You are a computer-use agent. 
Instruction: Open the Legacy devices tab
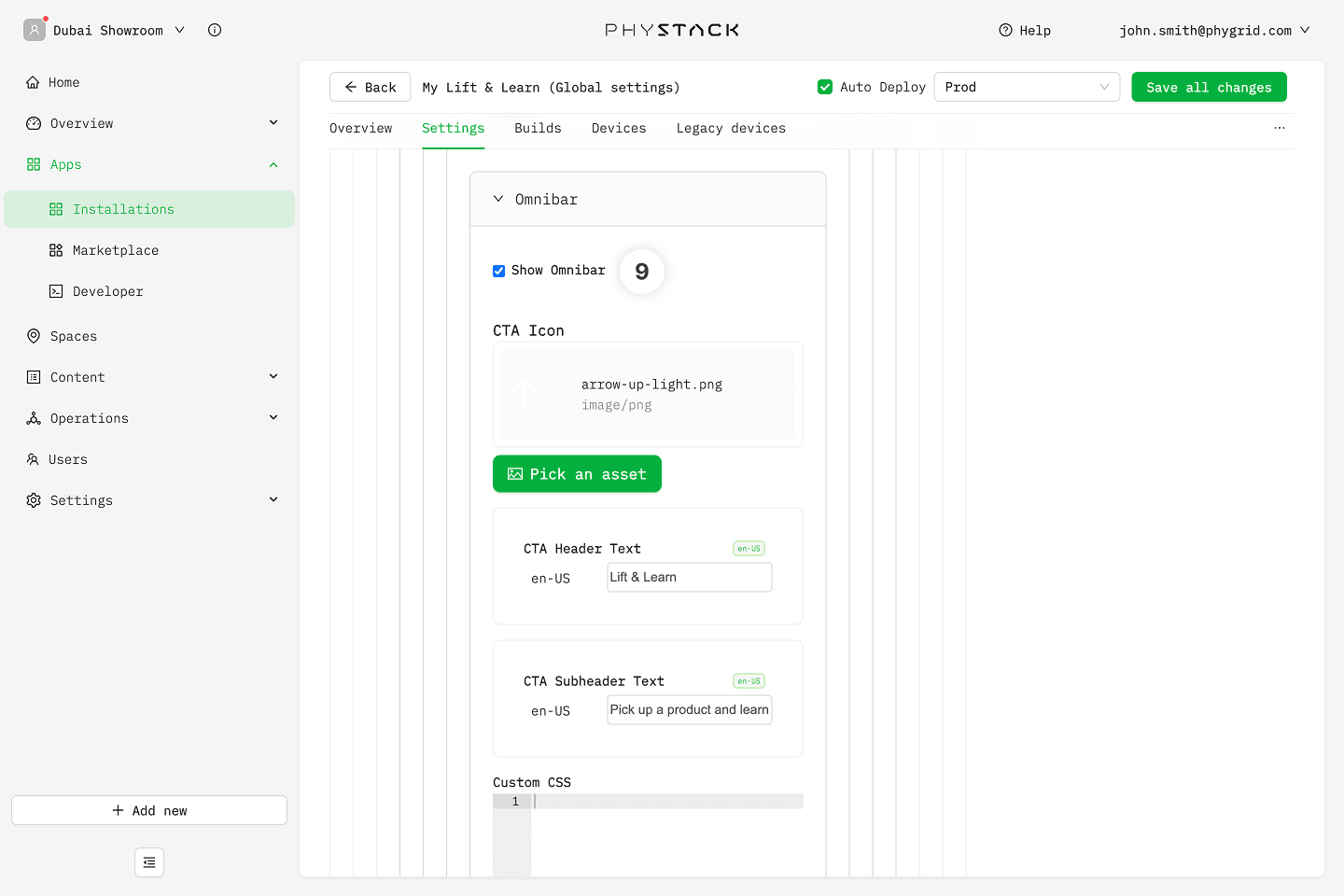coord(731,128)
